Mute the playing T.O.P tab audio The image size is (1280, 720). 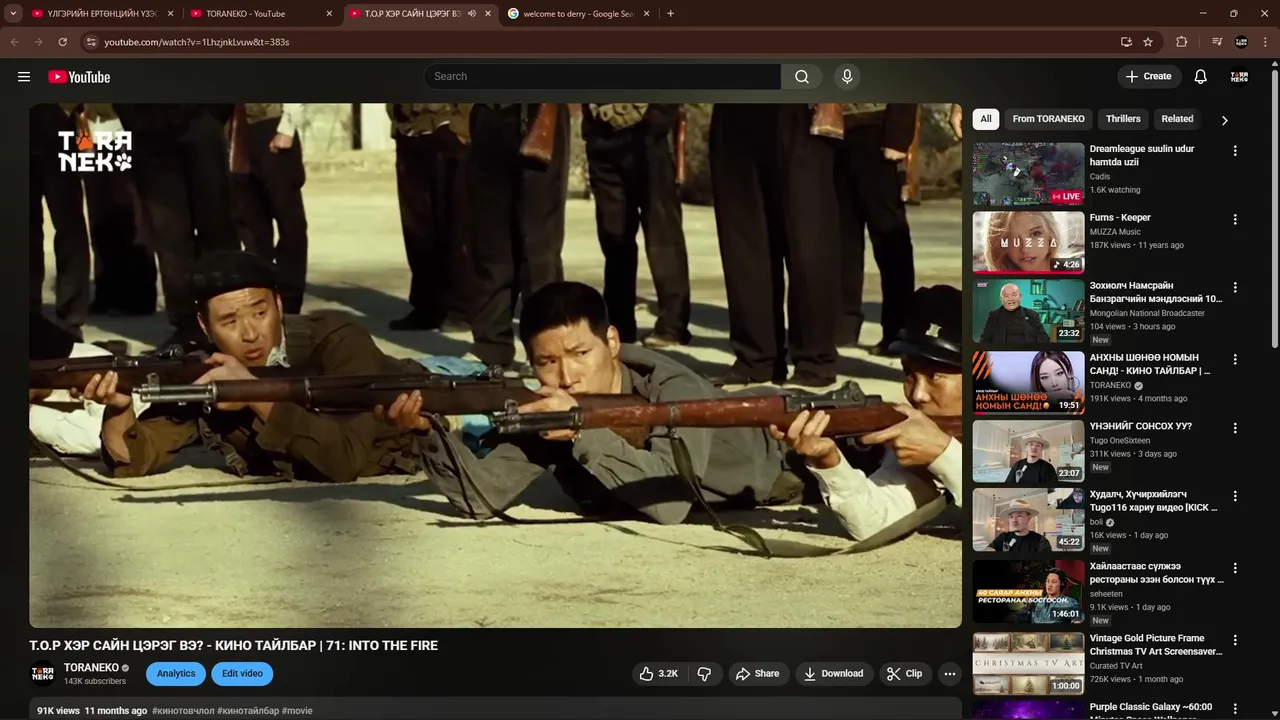[x=472, y=14]
